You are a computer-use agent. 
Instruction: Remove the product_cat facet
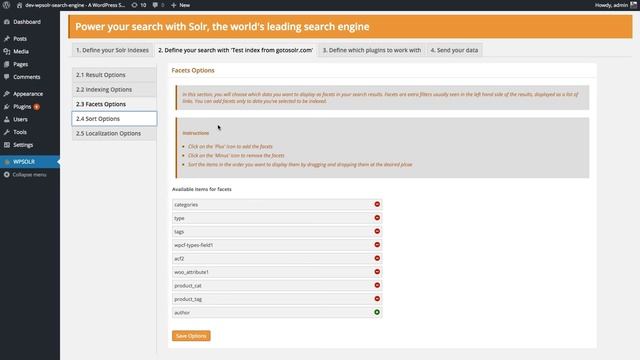377,285
